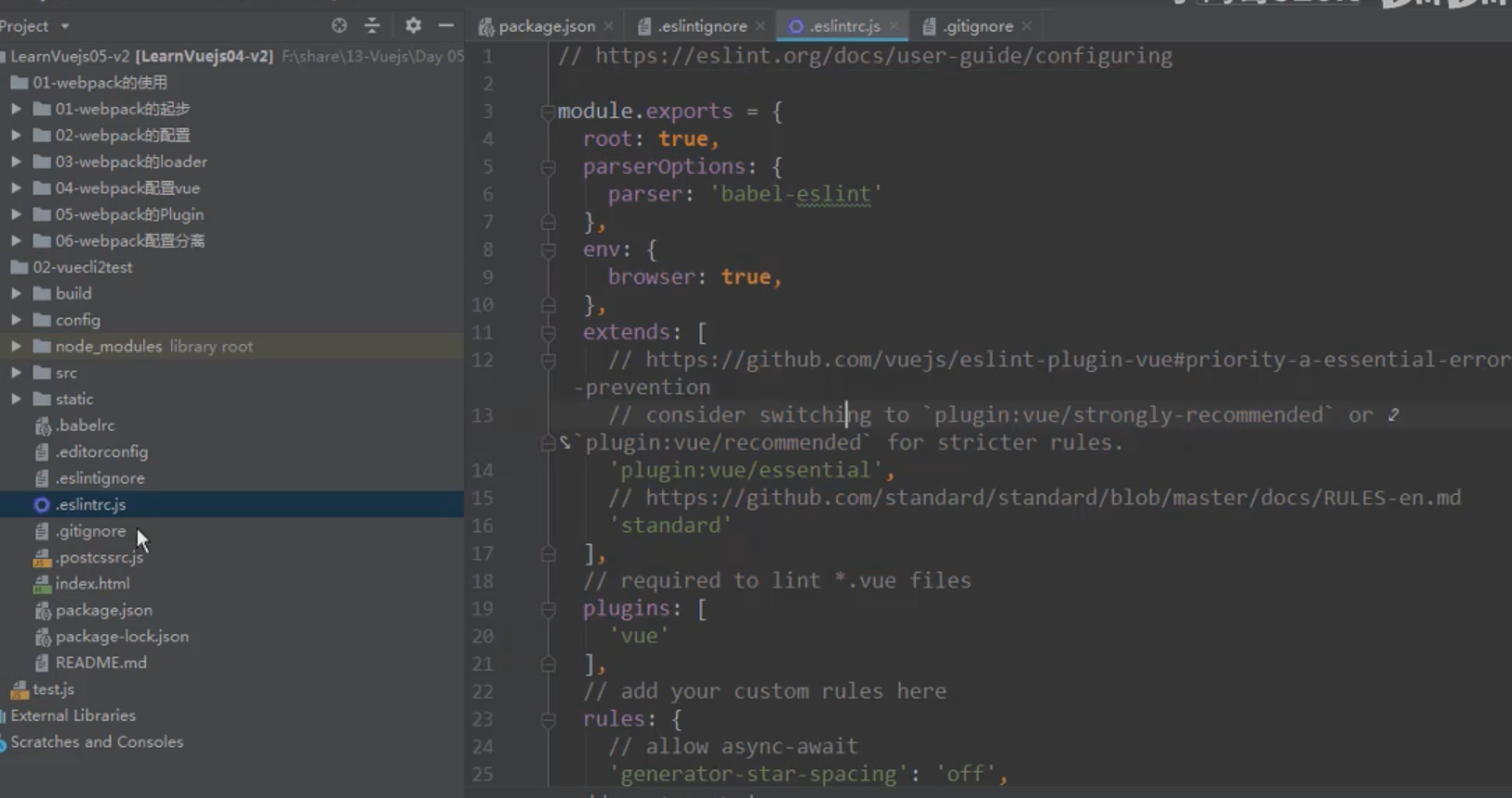Fold the plugins array on line 19
This screenshot has width=1512, height=798.
coord(548,609)
